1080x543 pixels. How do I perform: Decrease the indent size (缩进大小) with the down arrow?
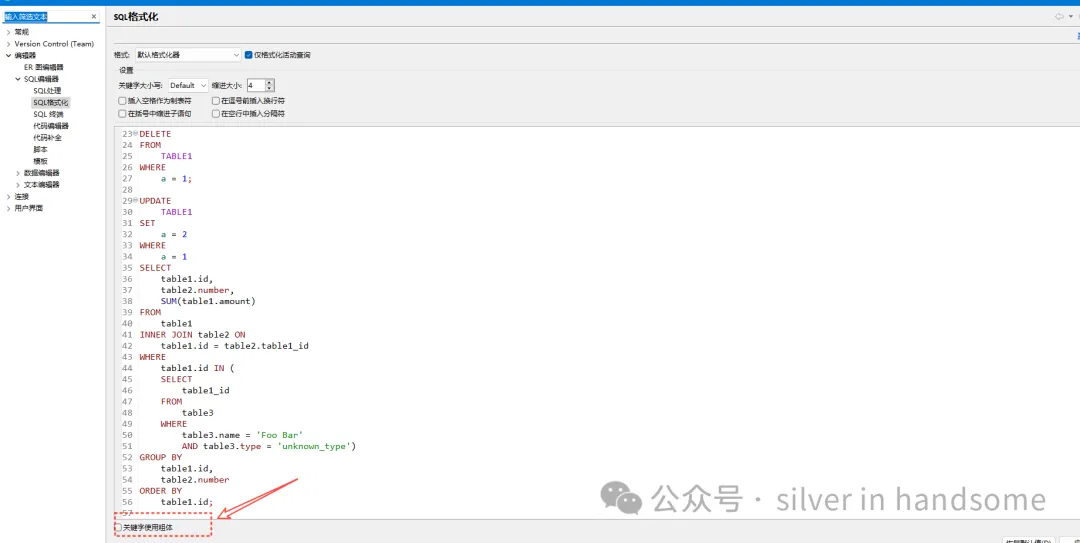coord(270,89)
